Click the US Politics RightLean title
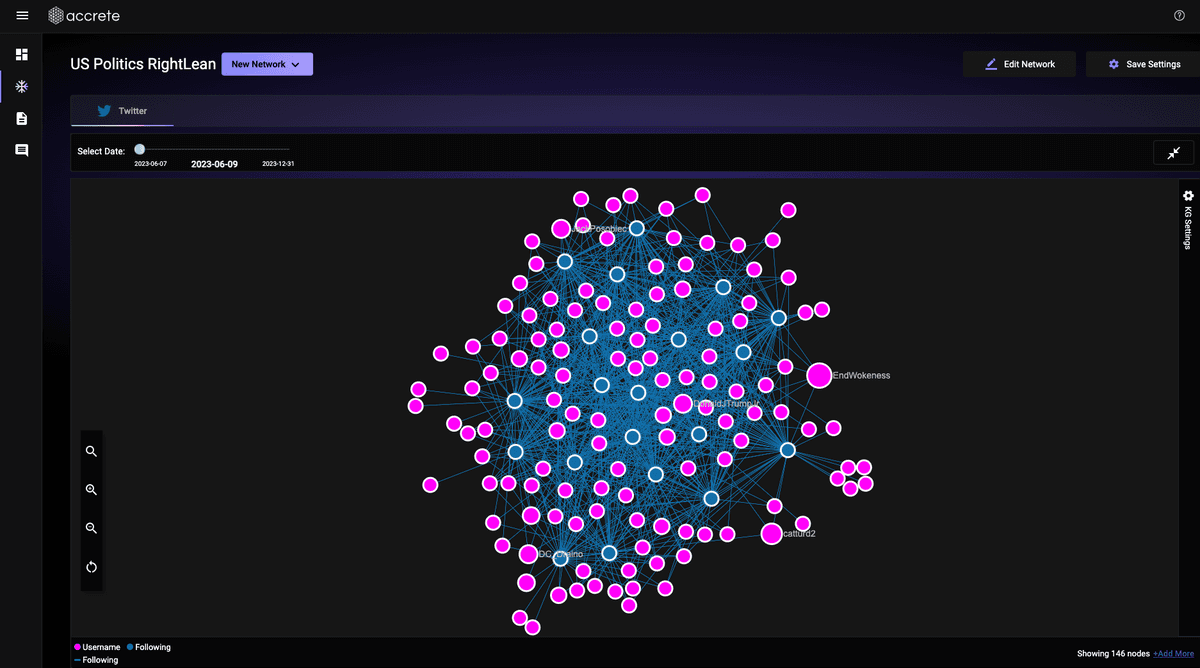 (x=143, y=64)
